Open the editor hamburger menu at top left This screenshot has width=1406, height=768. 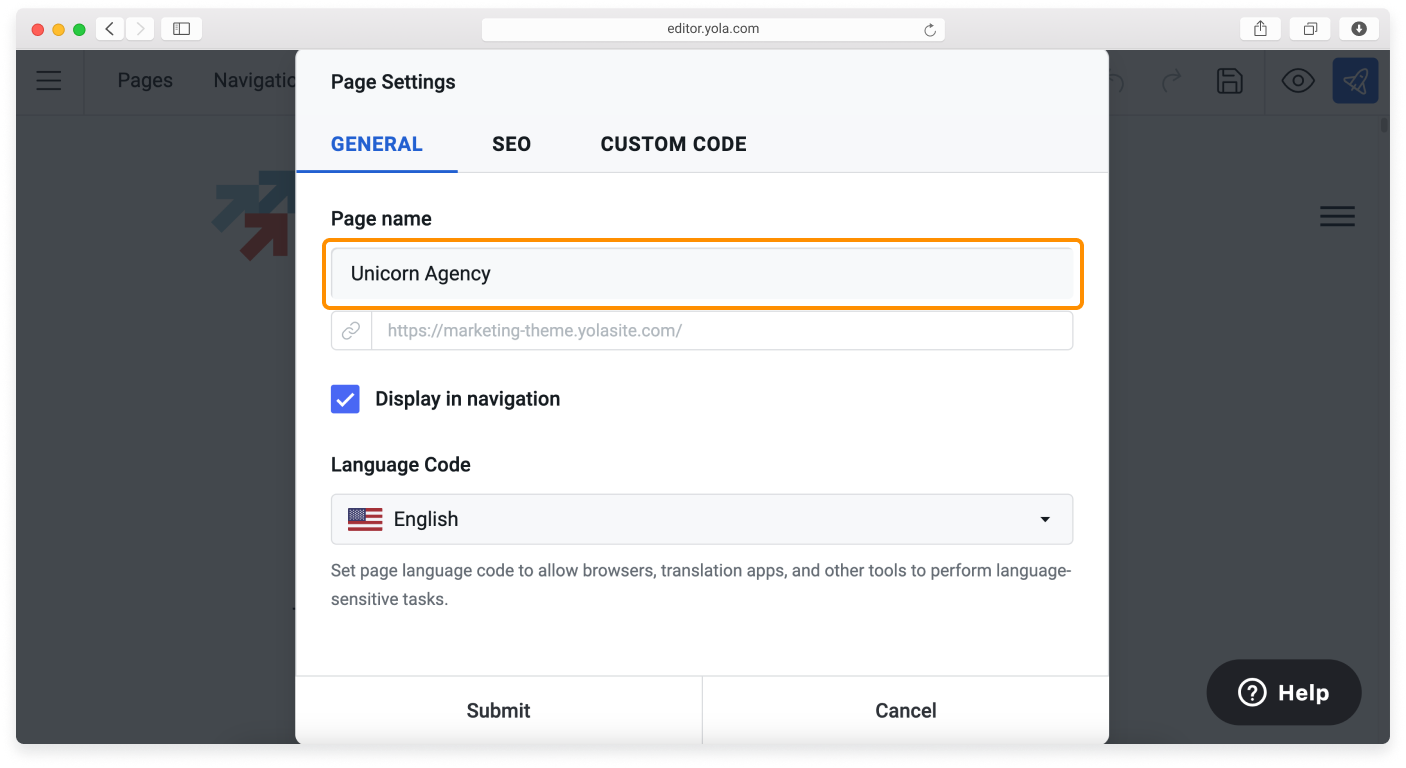[49, 81]
